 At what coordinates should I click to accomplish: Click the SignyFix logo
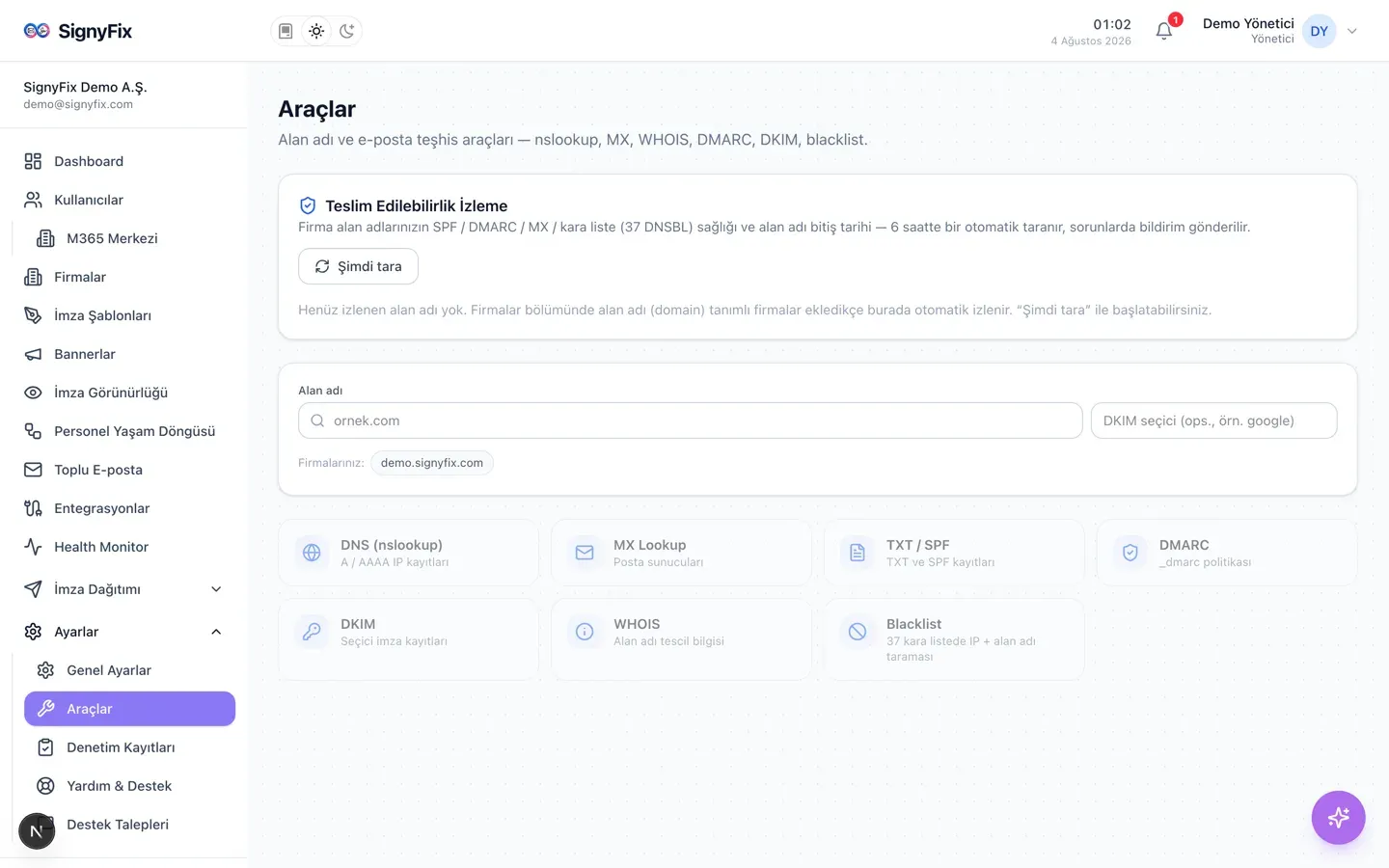(78, 31)
